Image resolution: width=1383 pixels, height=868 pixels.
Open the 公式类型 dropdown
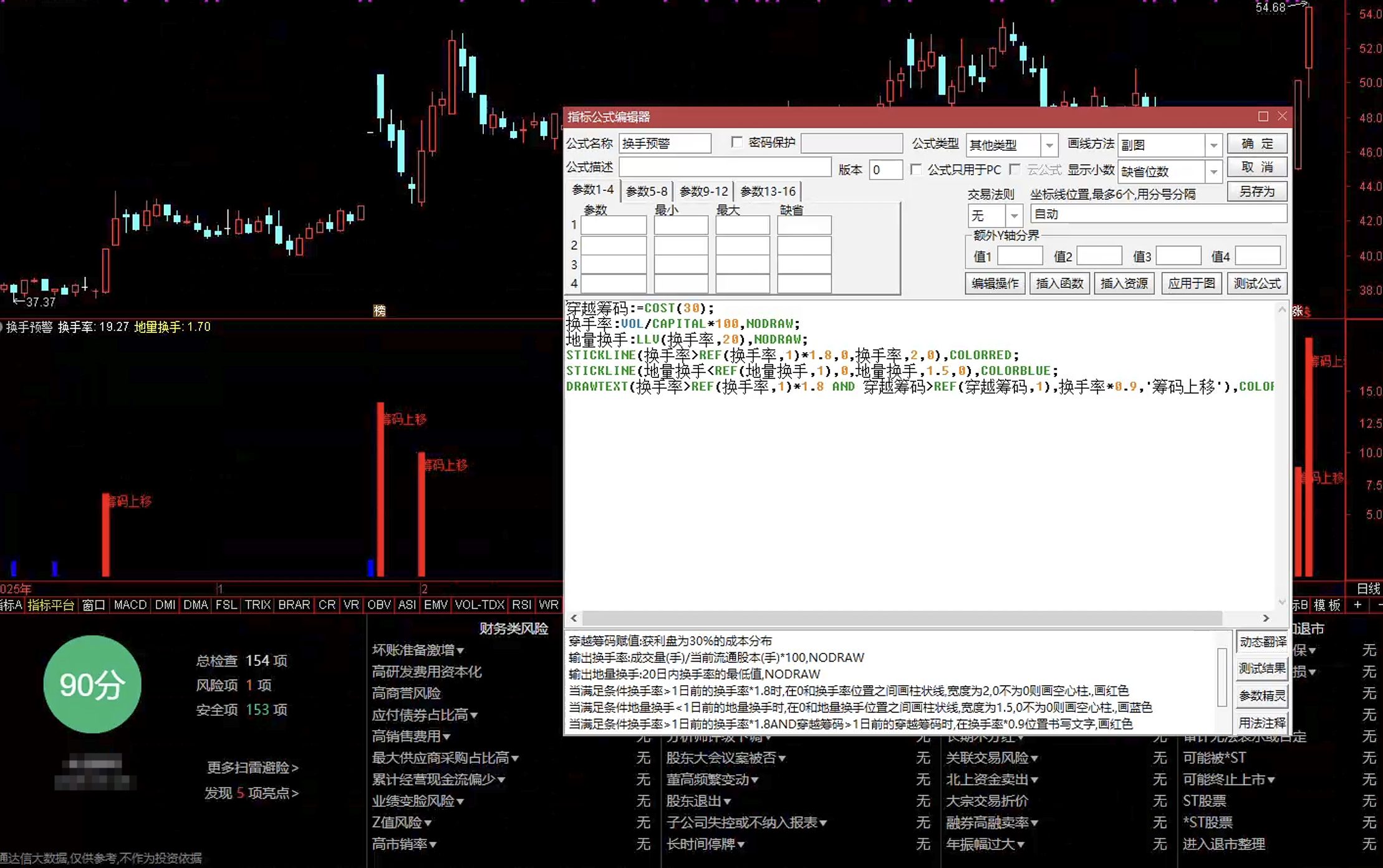pyautogui.click(x=1049, y=145)
